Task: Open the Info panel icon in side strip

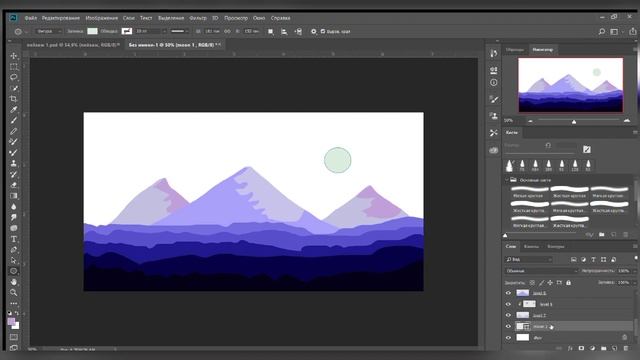Action: (x=493, y=82)
